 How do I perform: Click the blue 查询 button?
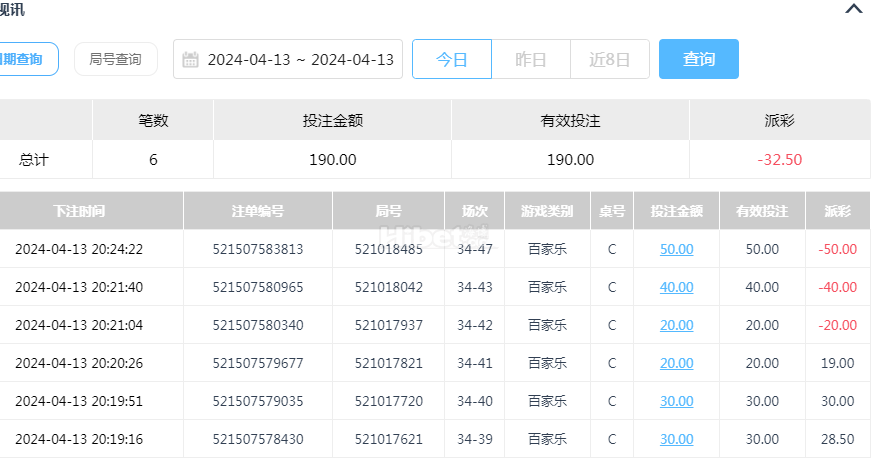(x=698, y=59)
